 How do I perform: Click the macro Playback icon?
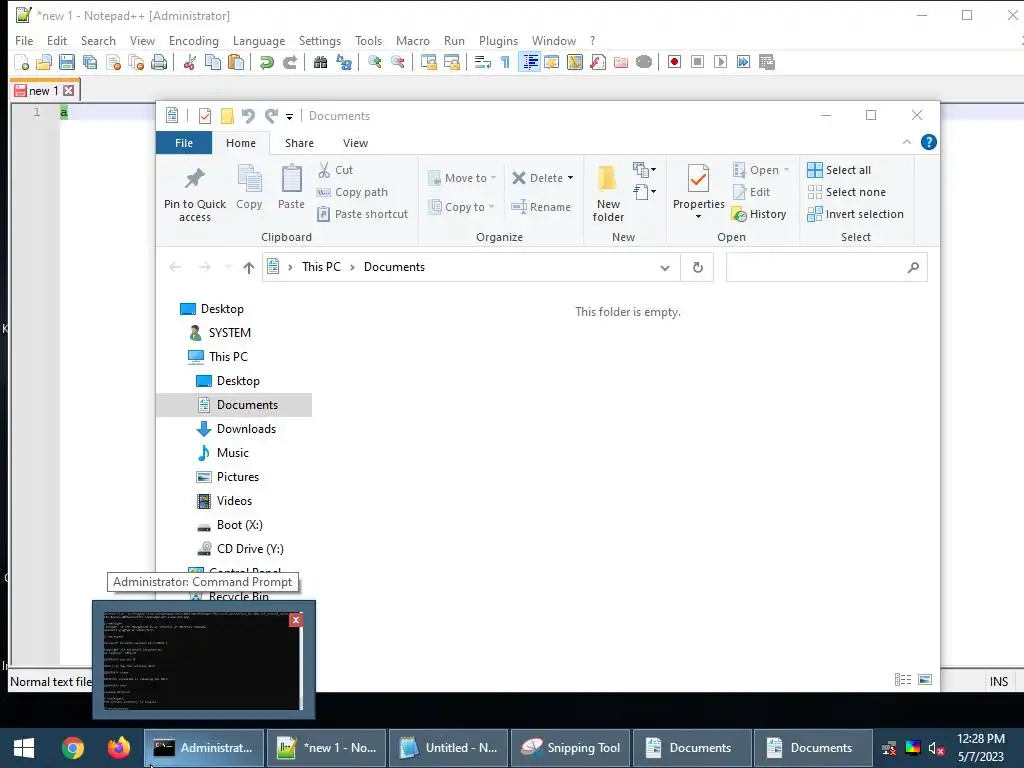[x=720, y=62]
